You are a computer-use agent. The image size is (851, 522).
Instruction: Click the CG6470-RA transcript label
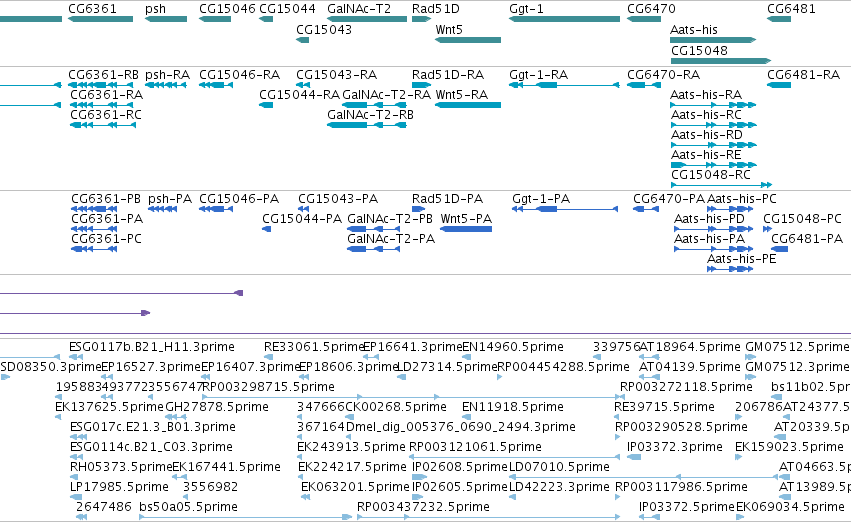click(x=664, y=74)
